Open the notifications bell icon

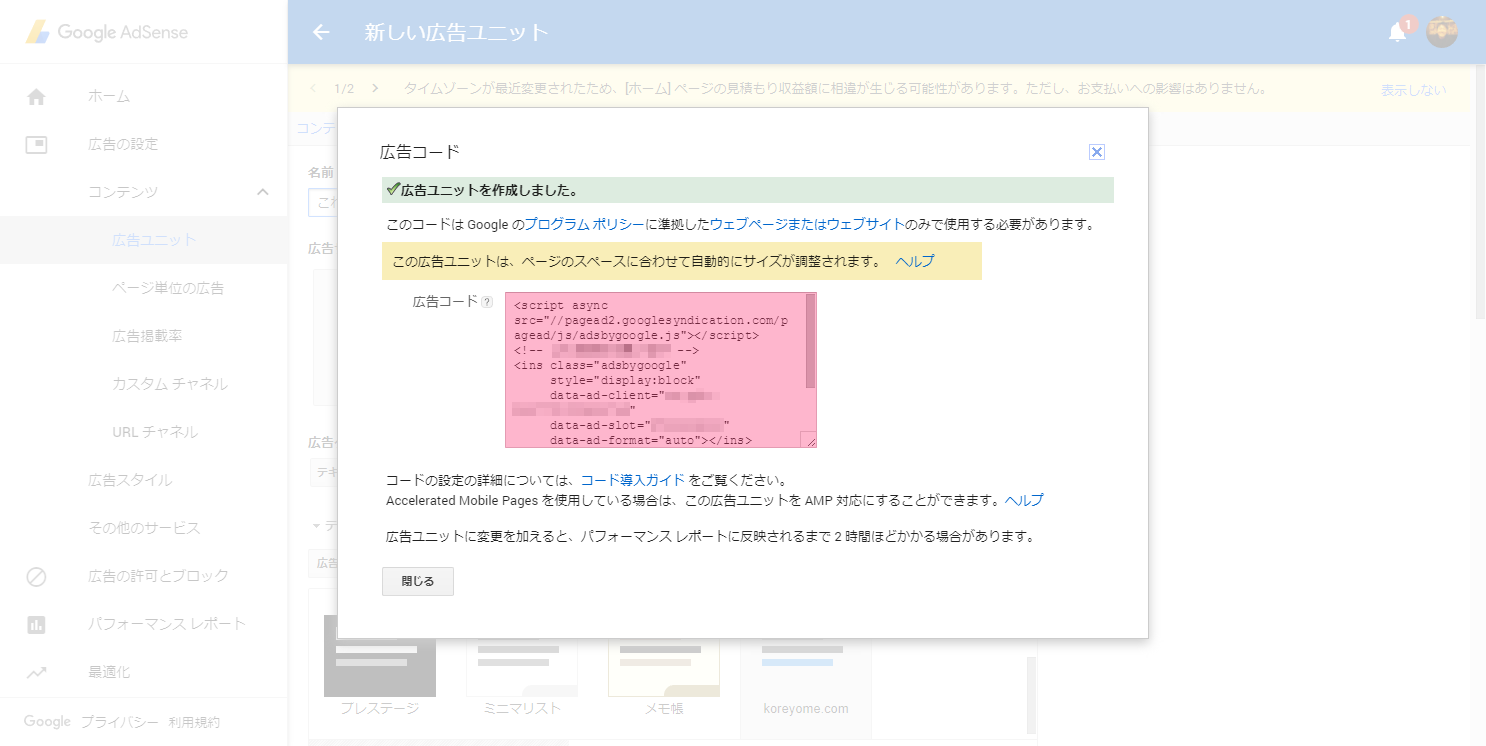tap(1397, 32)
